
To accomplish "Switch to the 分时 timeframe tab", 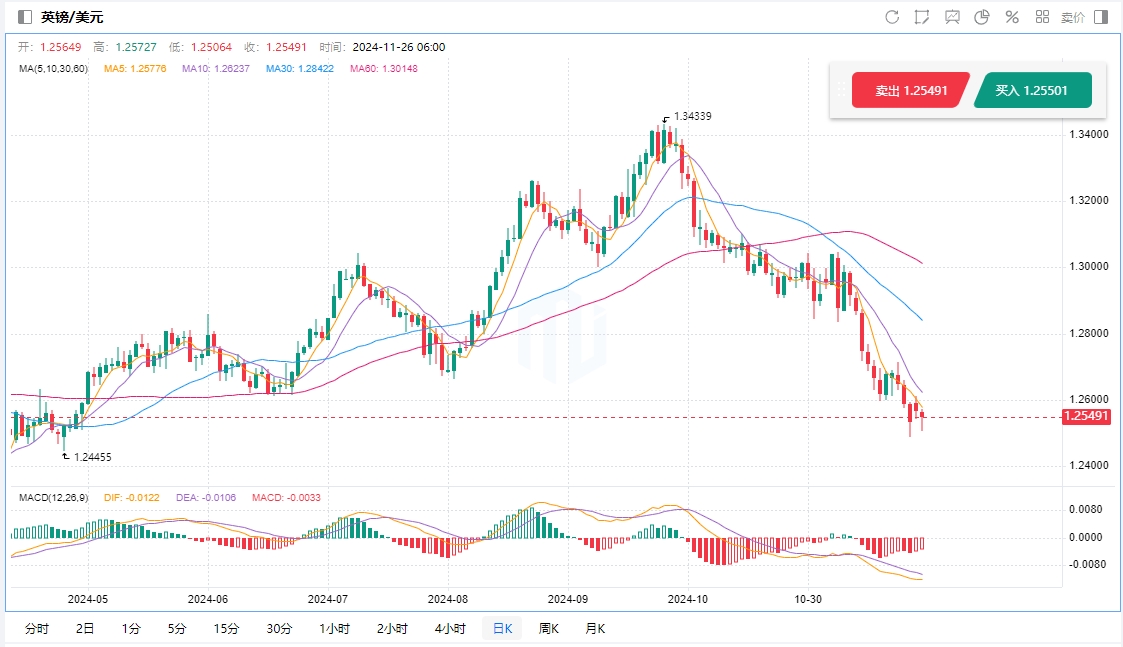I will [36, 629].
